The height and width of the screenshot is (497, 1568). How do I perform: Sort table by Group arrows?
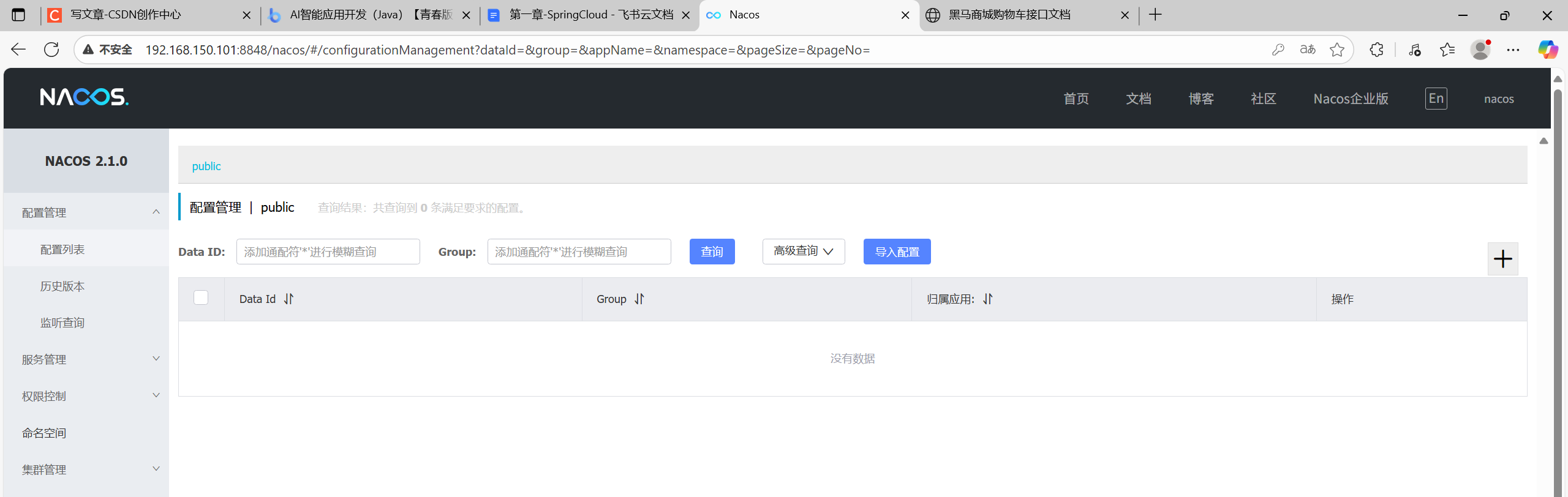639,299
